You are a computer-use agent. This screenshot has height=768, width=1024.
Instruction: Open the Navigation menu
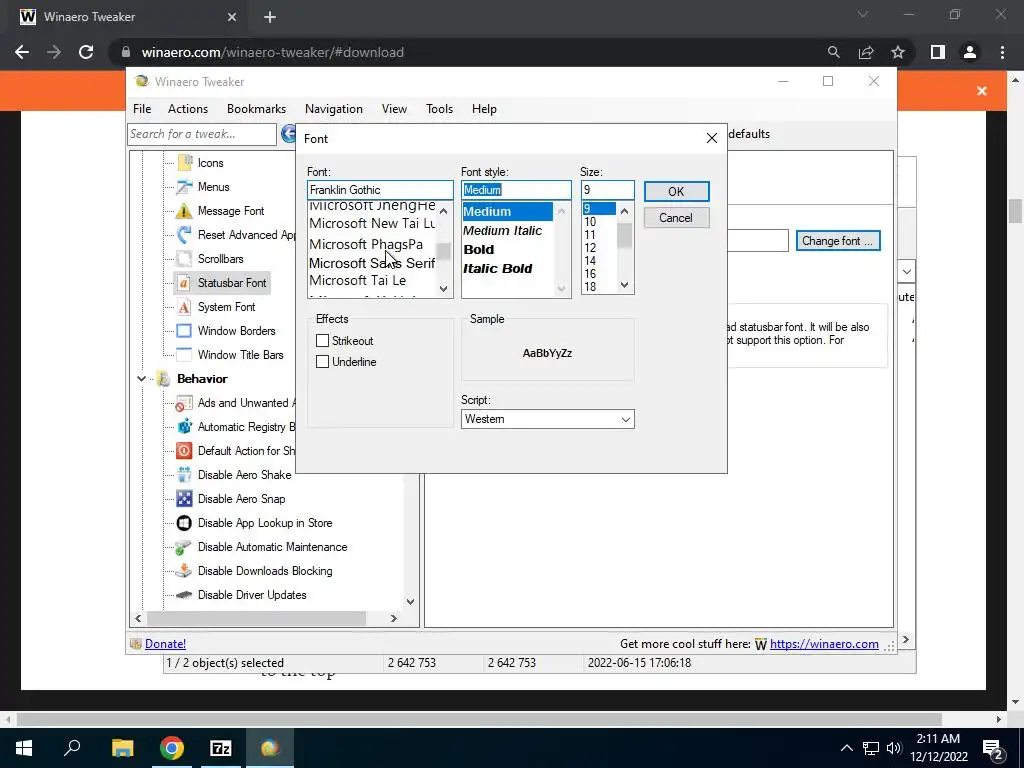click(334, 109)
